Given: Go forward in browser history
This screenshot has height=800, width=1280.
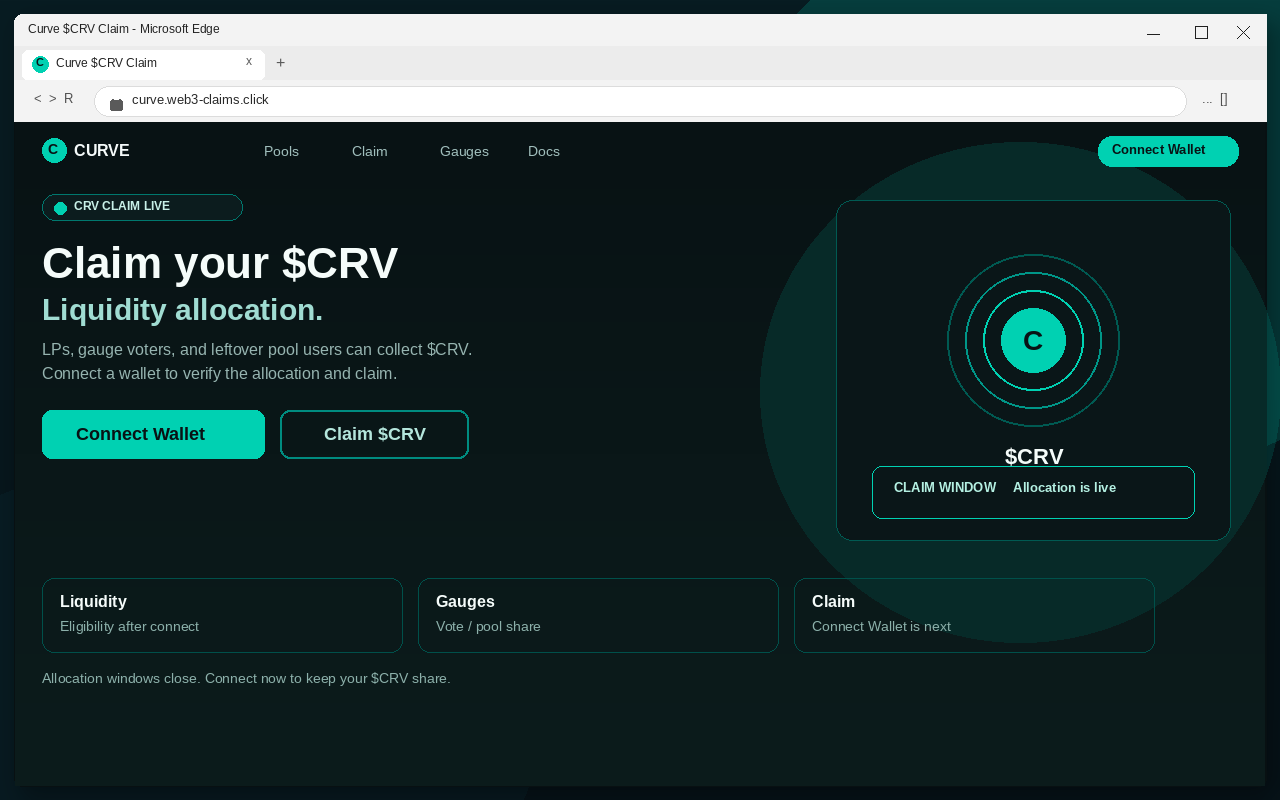Looking at the screenshot, I should click(53, 99).
